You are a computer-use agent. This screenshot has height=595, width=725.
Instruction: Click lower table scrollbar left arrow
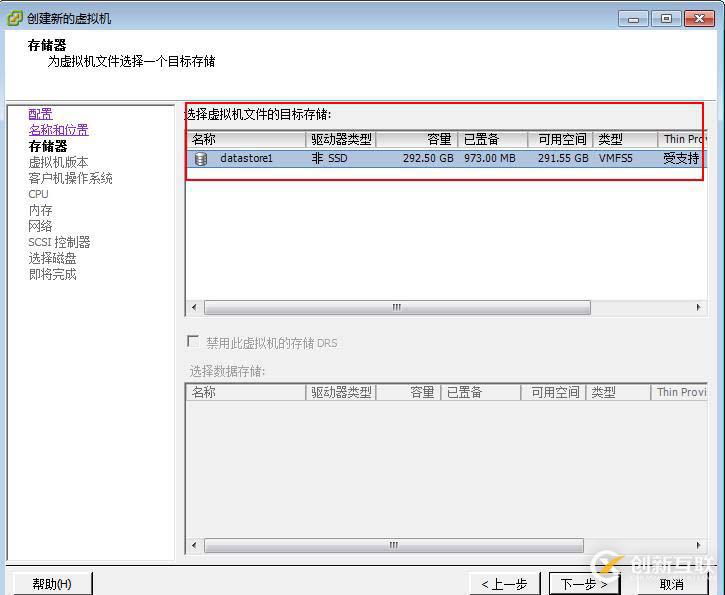[194, 546]
